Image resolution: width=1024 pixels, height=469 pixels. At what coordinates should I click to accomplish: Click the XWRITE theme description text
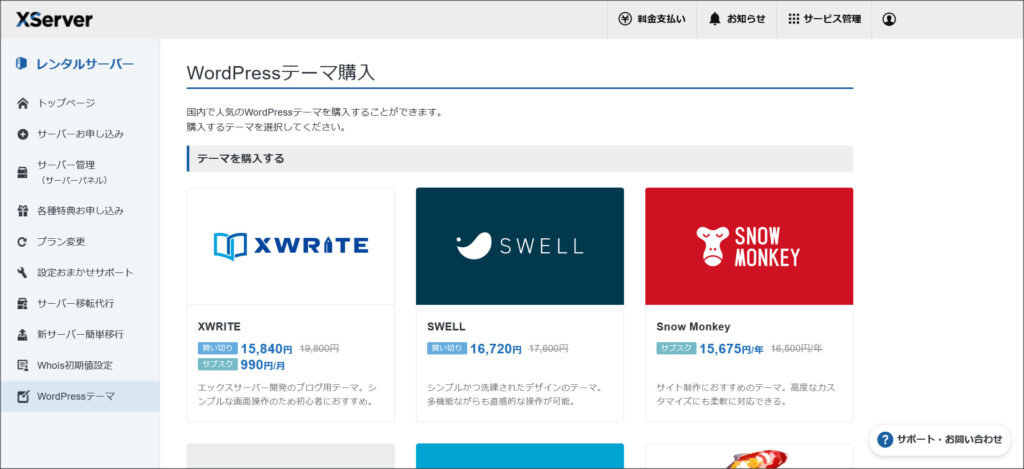point(287,395)
